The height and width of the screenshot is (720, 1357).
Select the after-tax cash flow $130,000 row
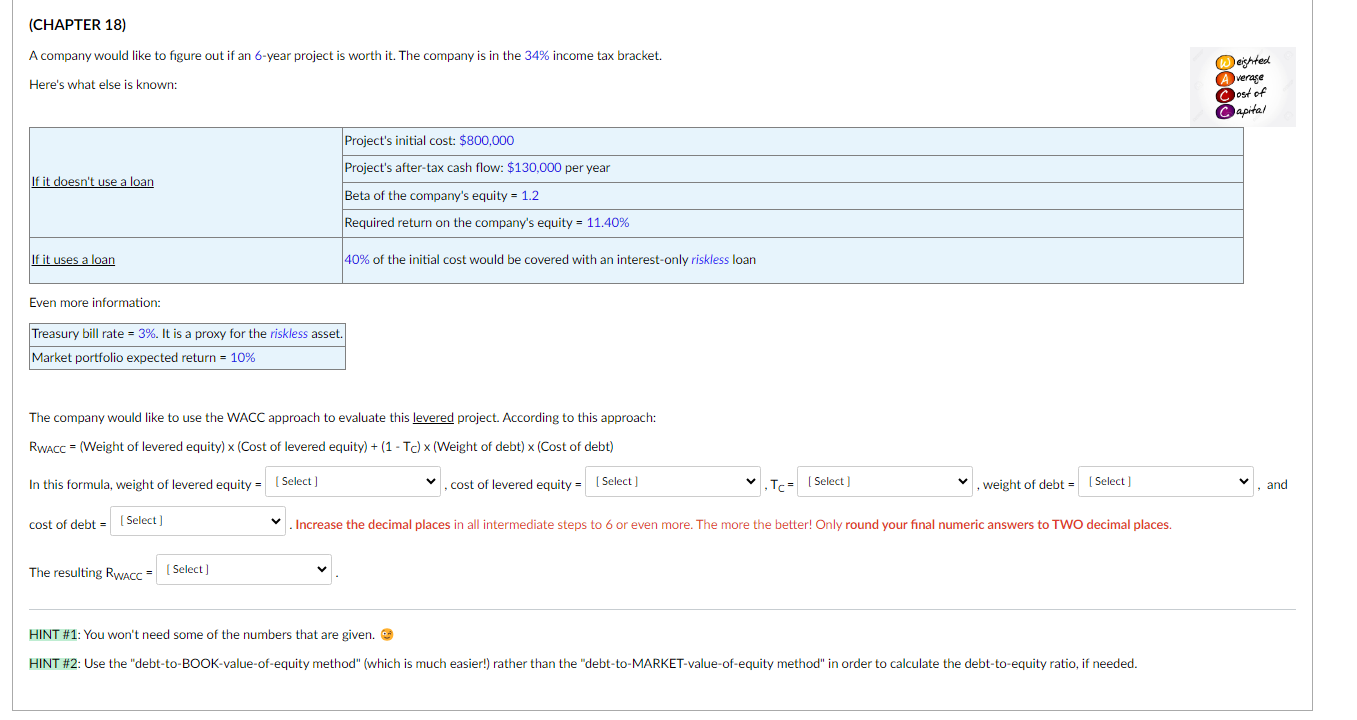point(792,168)
